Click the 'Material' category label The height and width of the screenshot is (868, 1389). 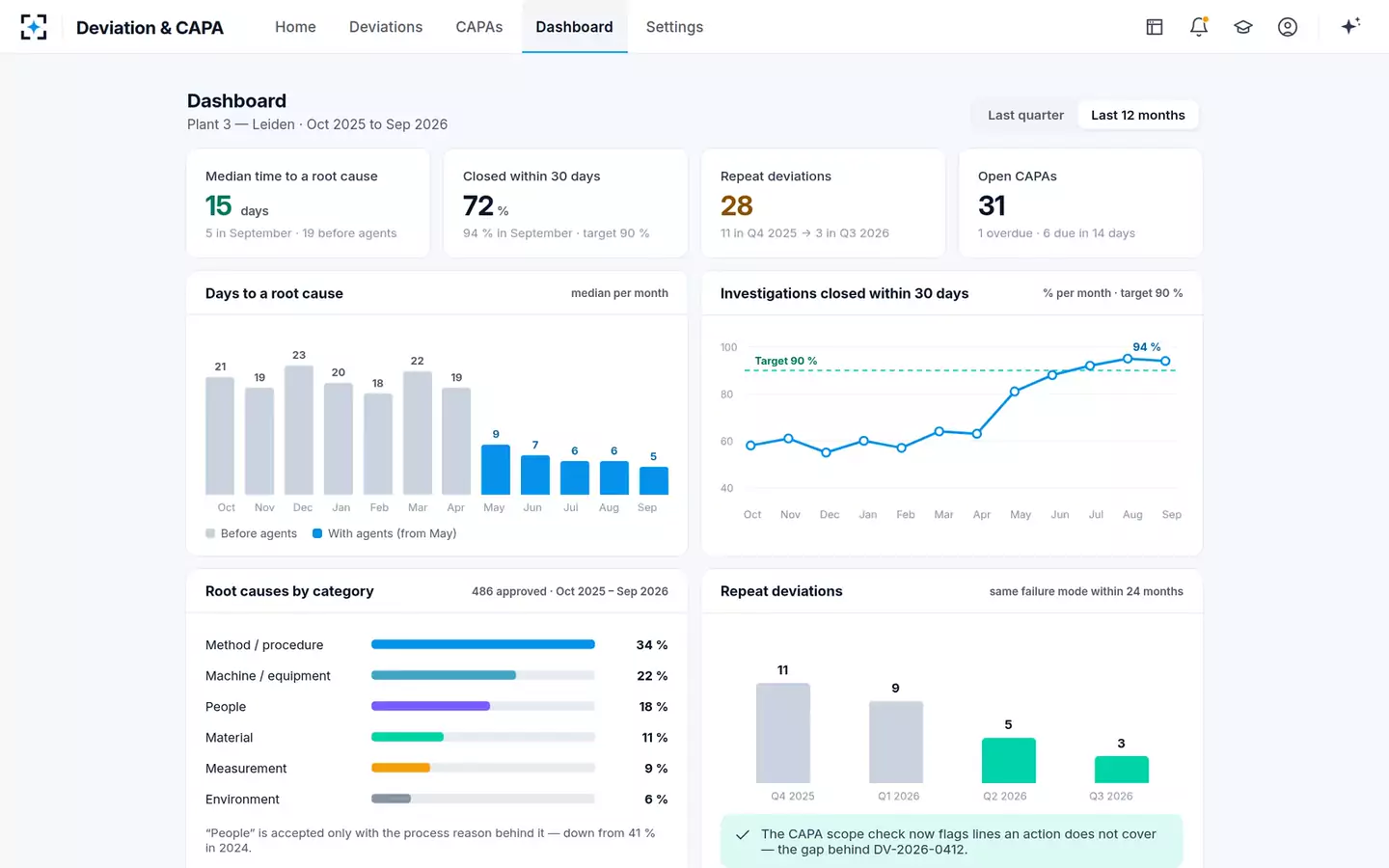(230, 738)
